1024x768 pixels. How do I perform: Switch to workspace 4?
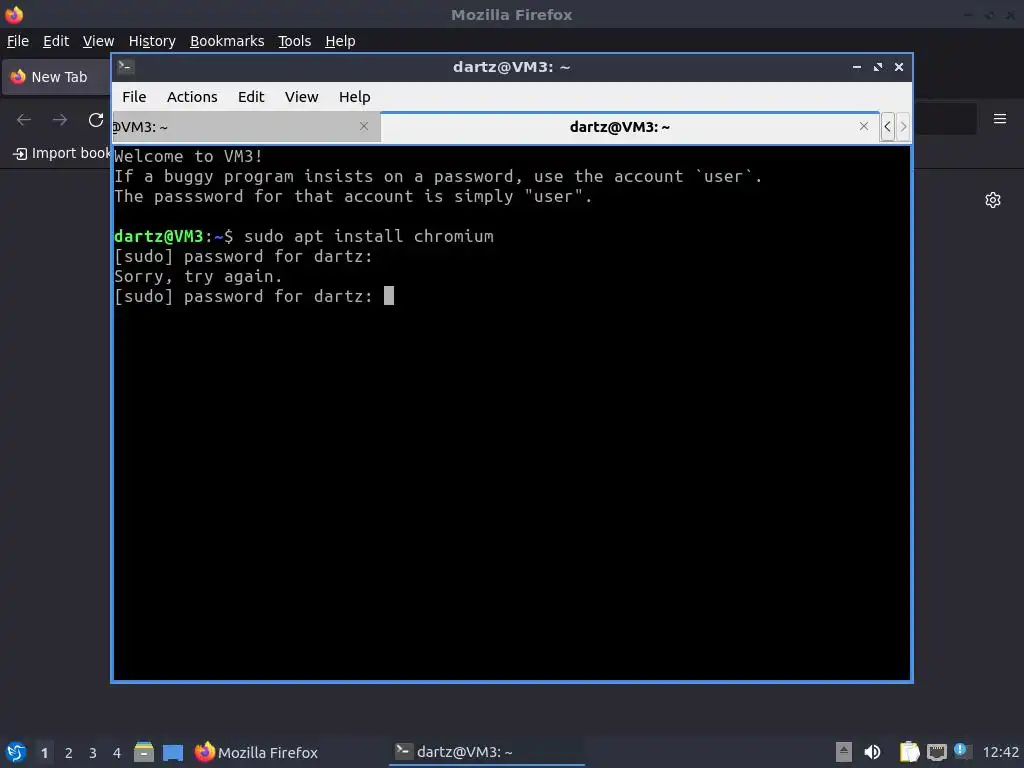[x=116, y=753]
